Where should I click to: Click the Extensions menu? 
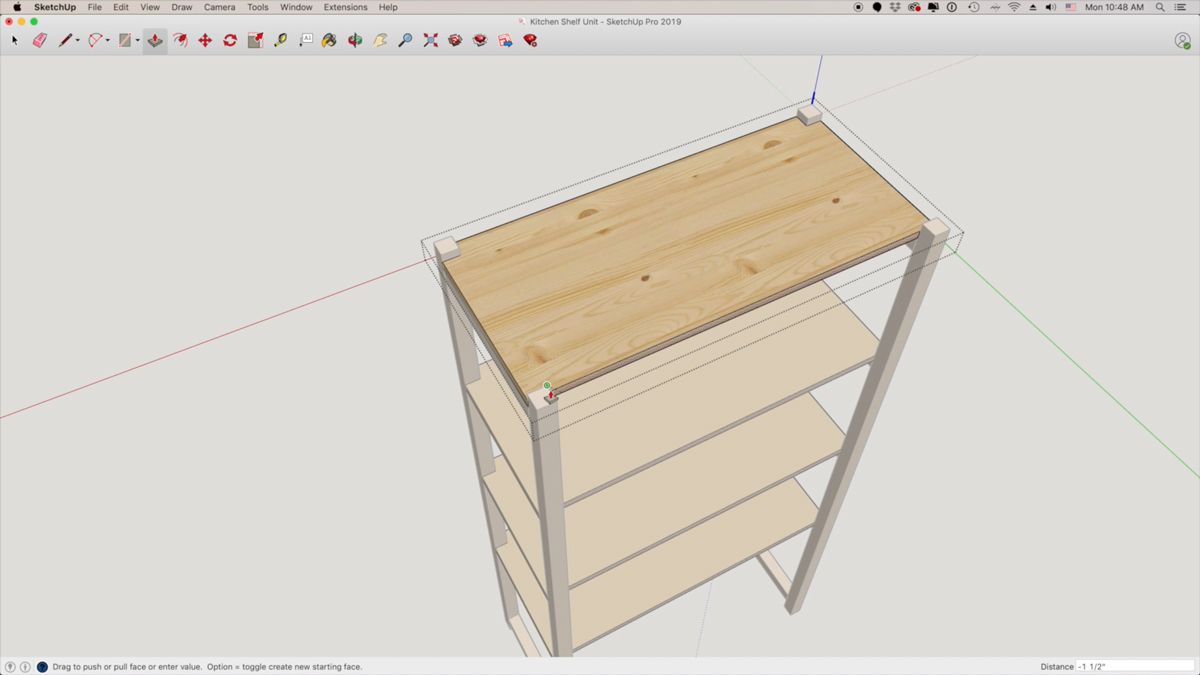click(345, 7)
